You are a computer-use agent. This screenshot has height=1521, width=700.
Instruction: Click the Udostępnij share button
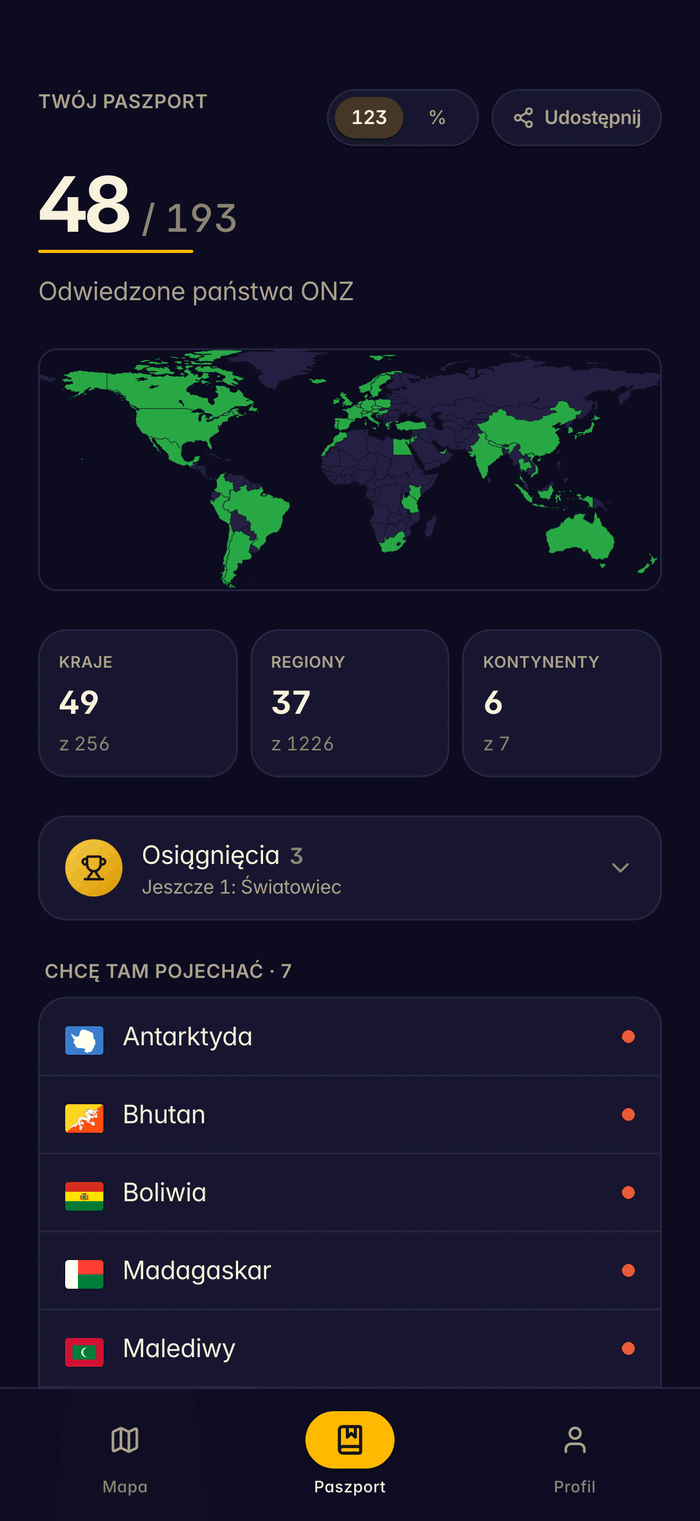tap(576, 118)
